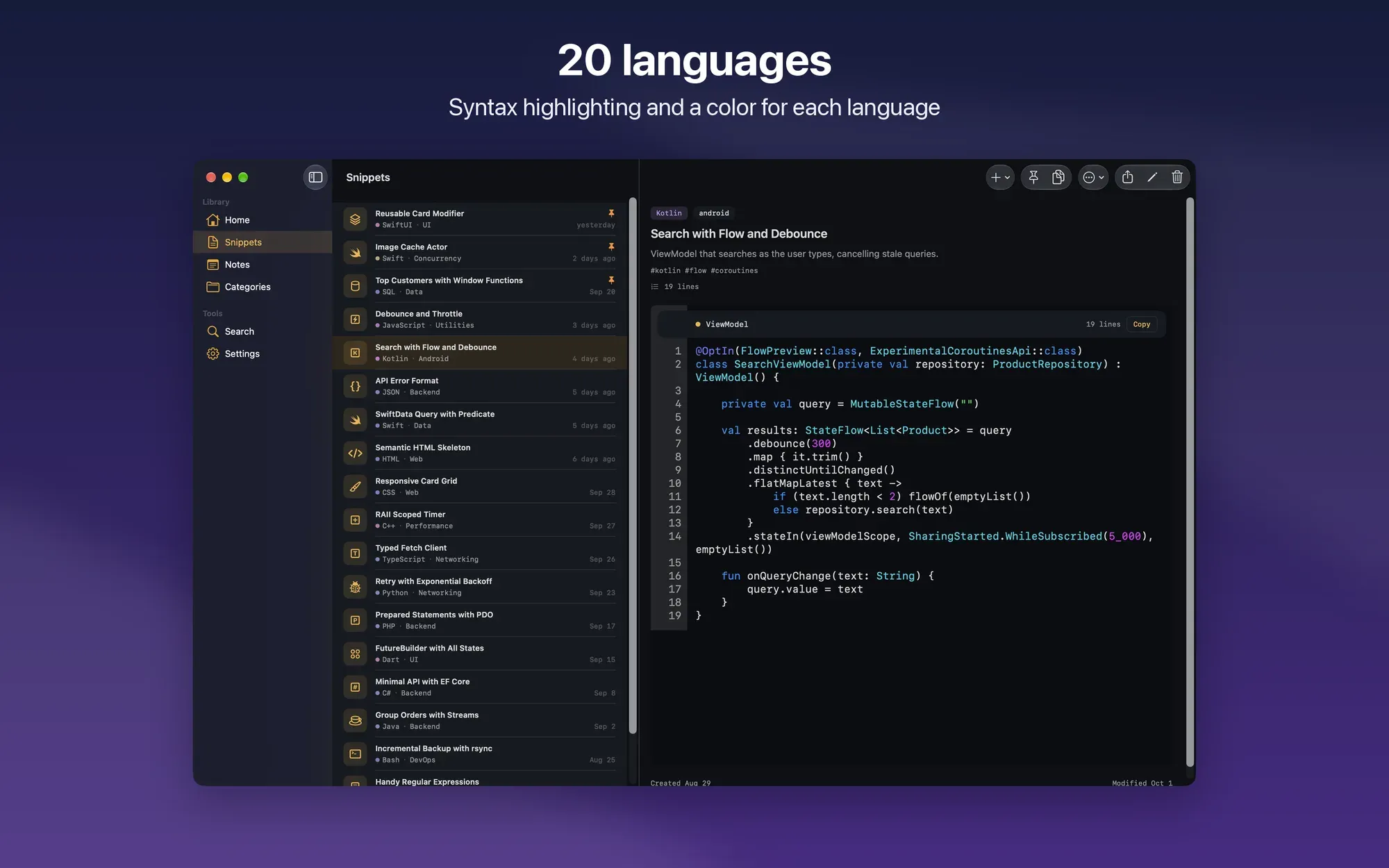Click the pin marker on Image Cache Actor
The height and width of the screenshot is (868, 1389).
[611, 247]
